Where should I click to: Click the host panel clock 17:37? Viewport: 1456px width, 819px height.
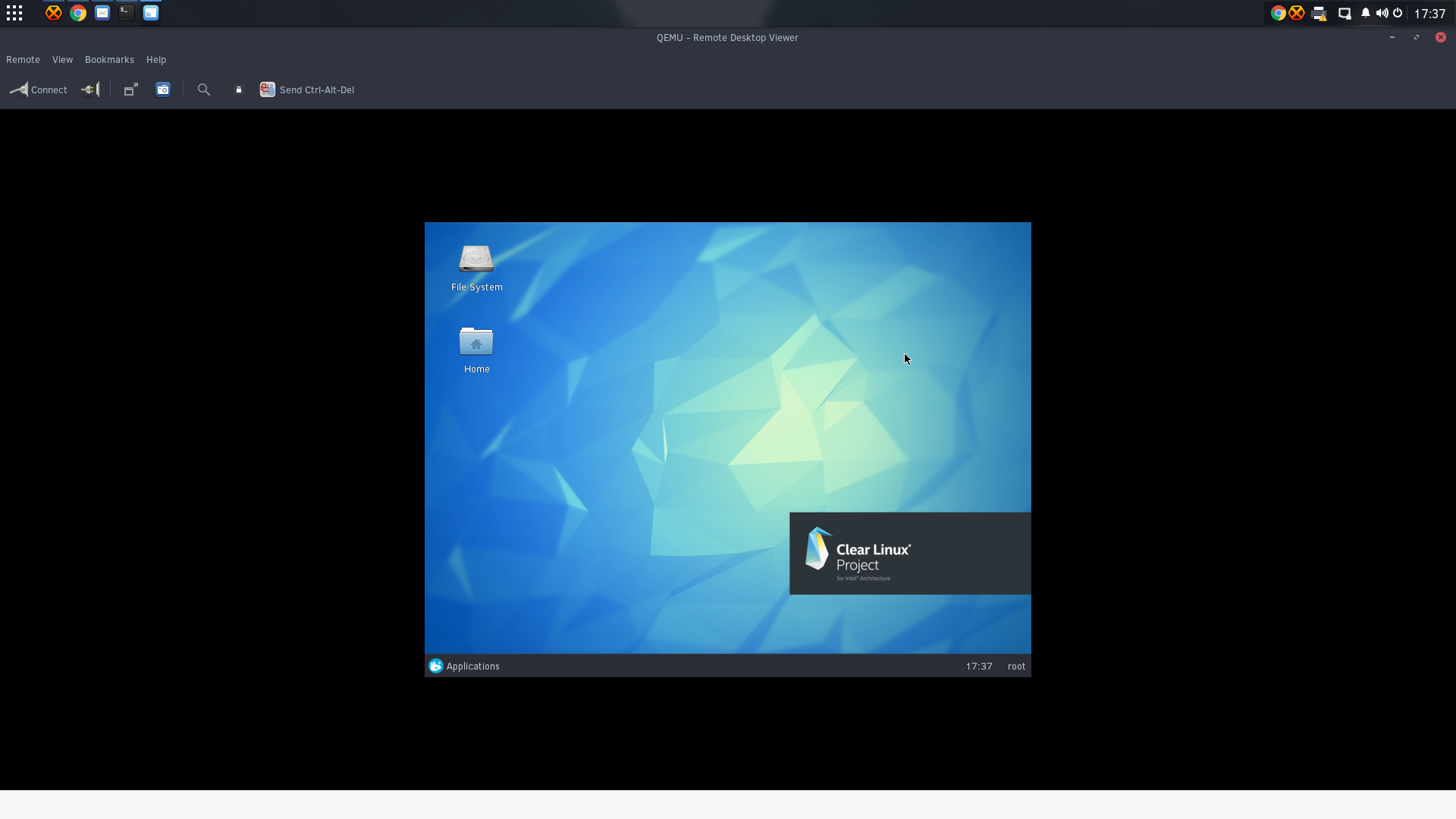coord(1429,14)
